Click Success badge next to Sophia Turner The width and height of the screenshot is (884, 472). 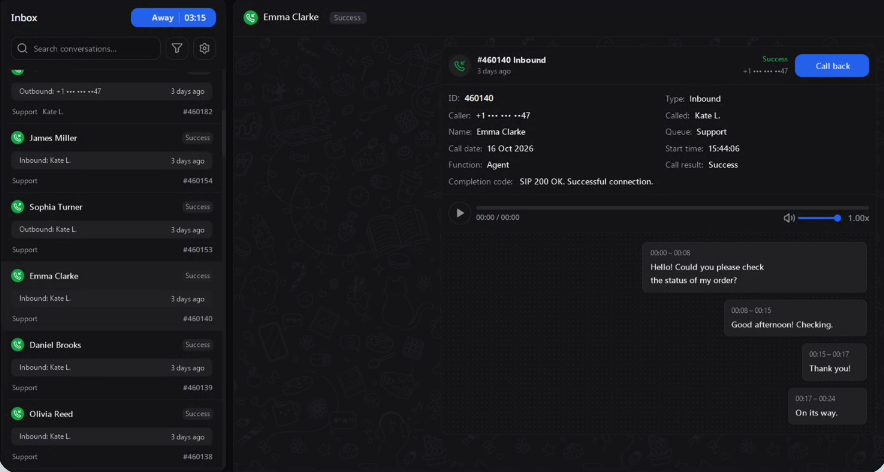click(x=197, y=206)
